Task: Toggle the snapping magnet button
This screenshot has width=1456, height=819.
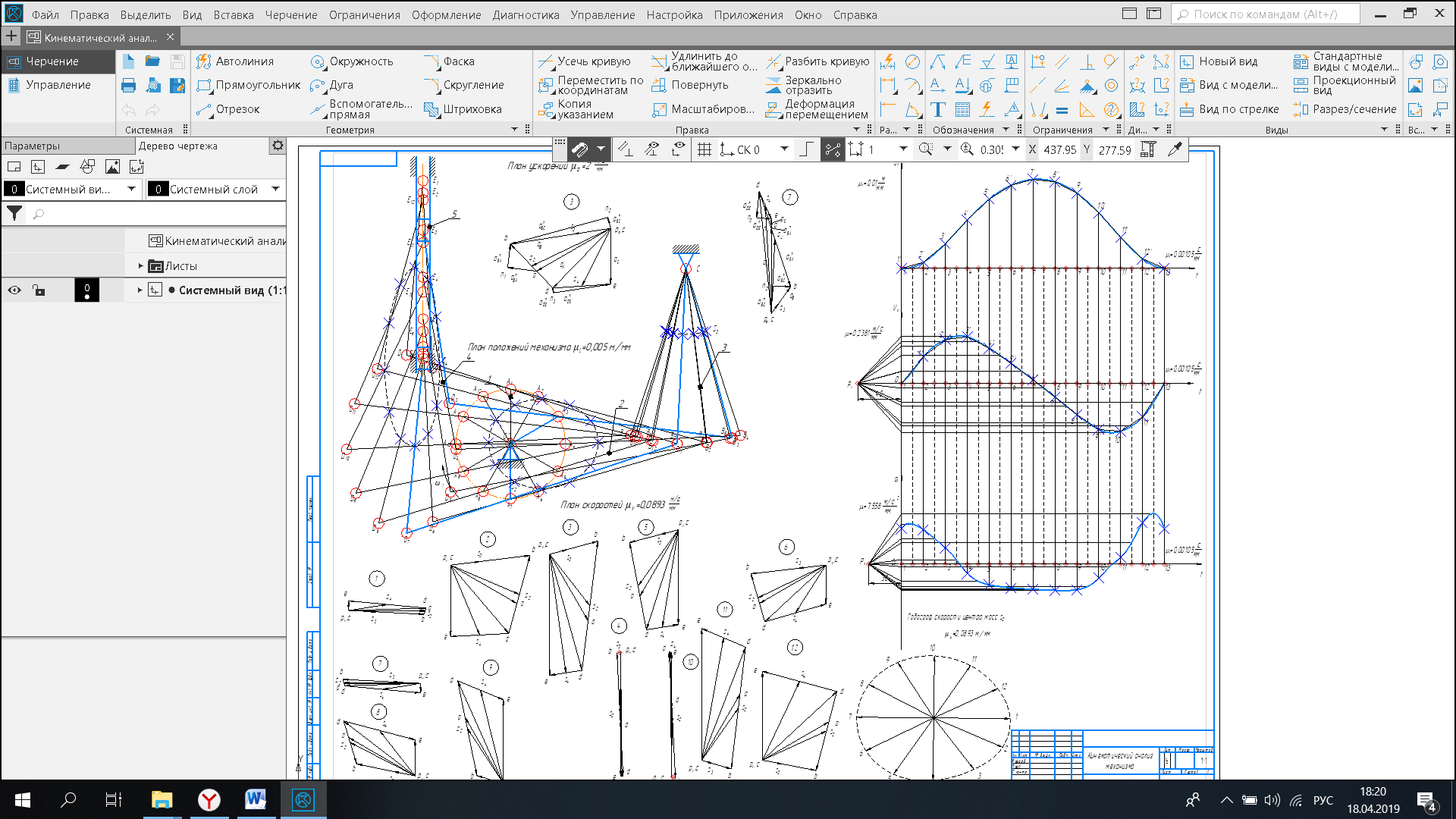Action: (580, 149)
